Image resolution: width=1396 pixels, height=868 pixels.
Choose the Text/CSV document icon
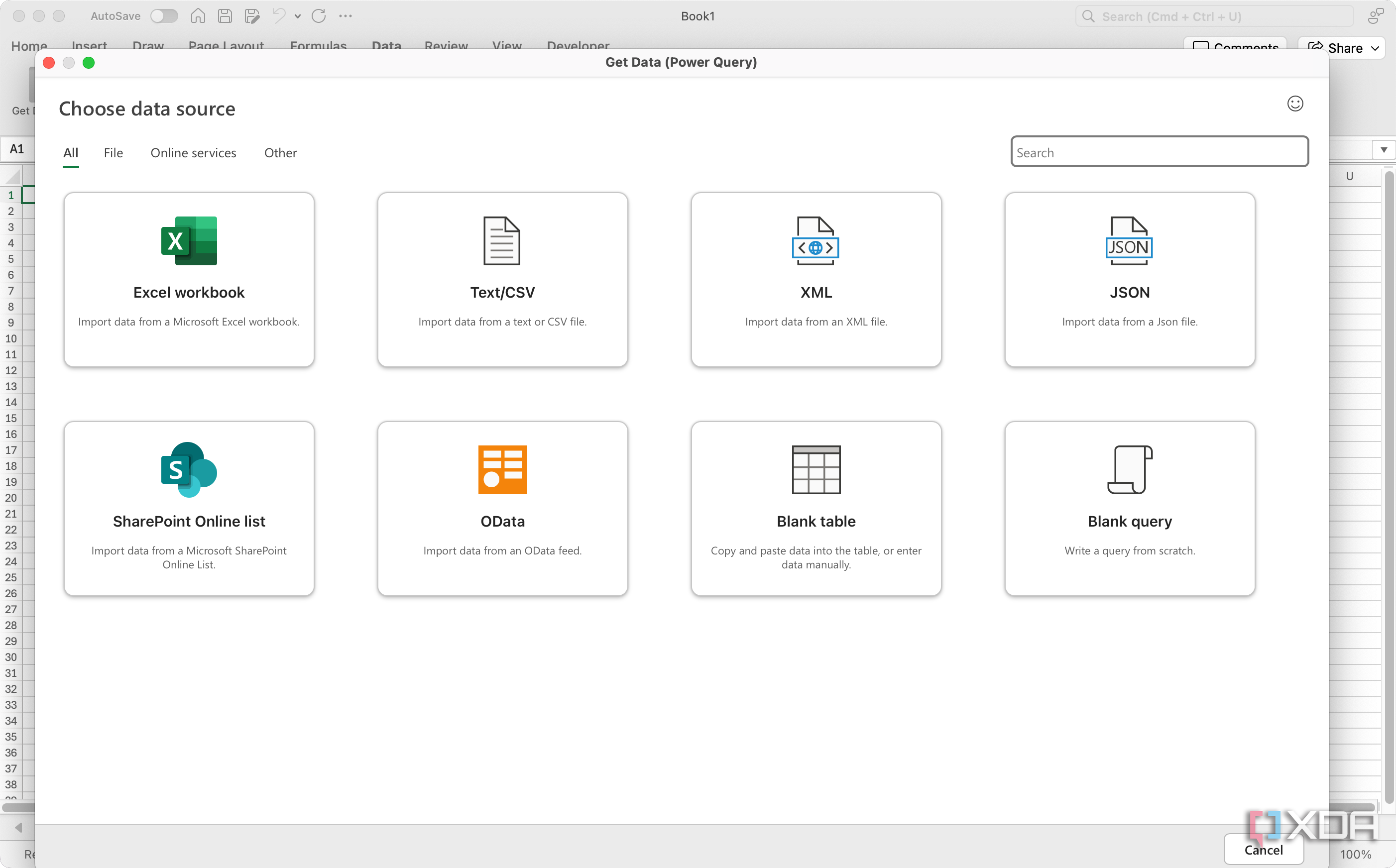point(502,240)
